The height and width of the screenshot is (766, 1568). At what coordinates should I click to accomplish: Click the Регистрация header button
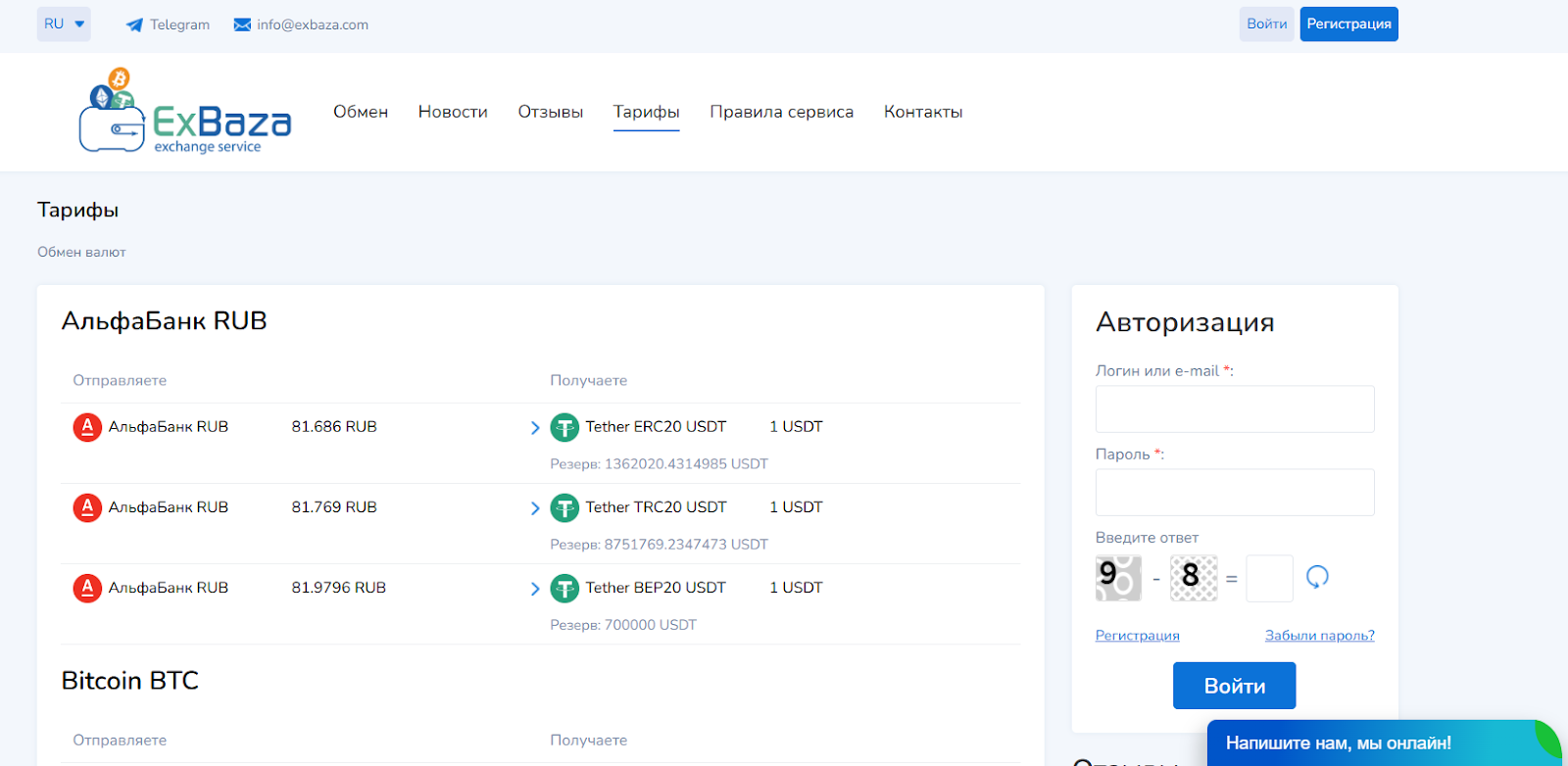click(x=1348, y=24)
